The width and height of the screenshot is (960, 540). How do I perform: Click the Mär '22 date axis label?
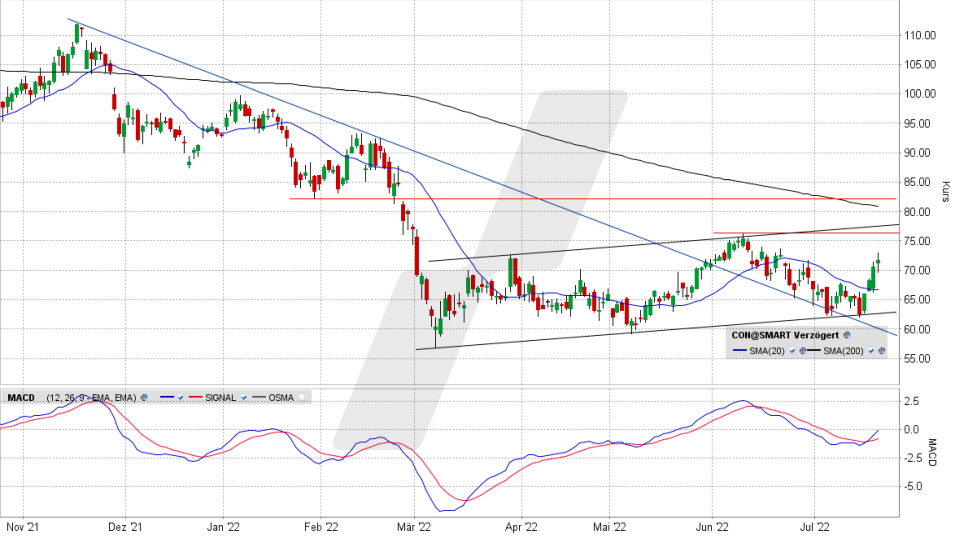pos(414,527)
